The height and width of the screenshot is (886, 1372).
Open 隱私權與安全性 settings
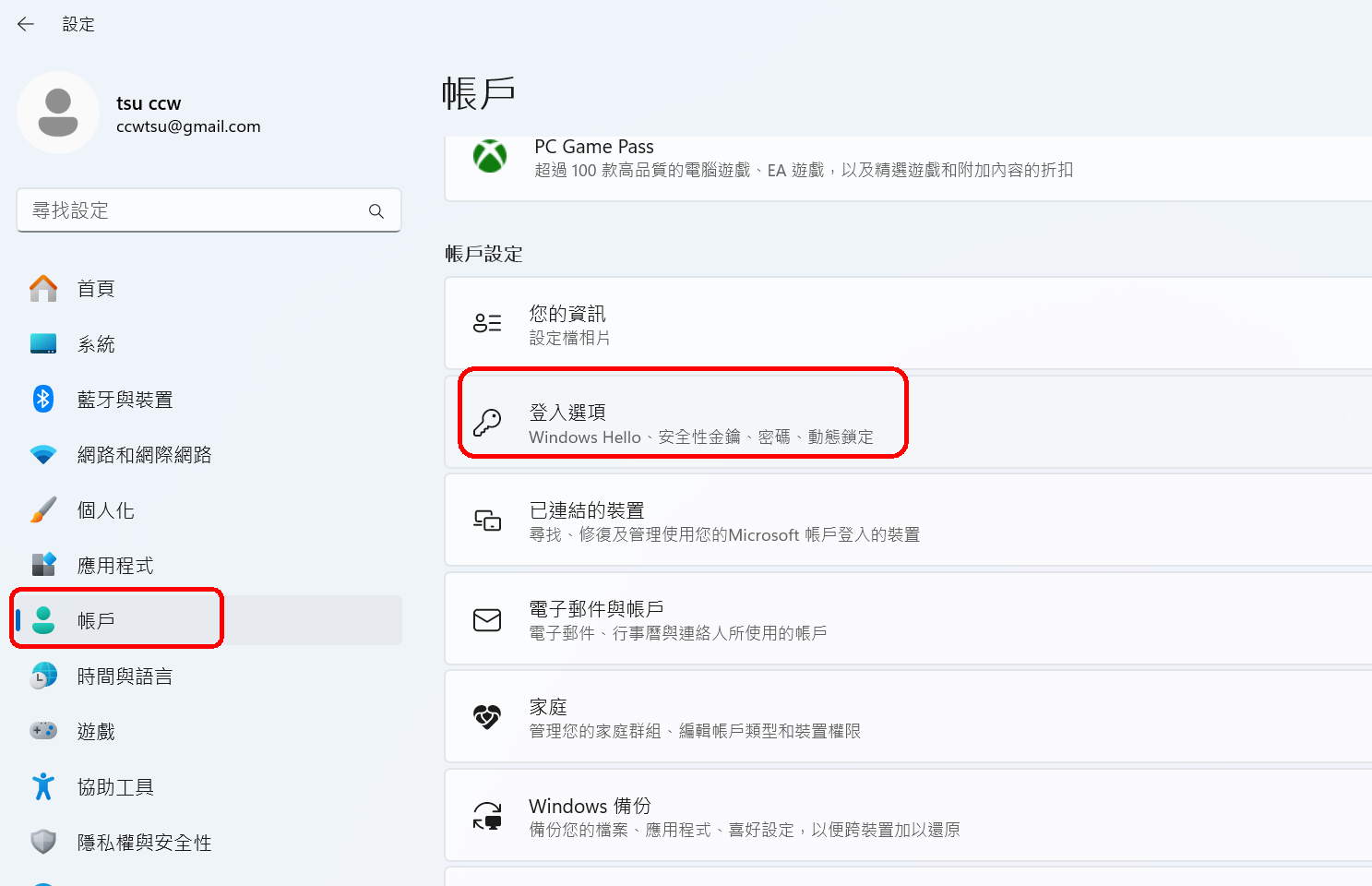pyautogui.click(x=144, y=843)
